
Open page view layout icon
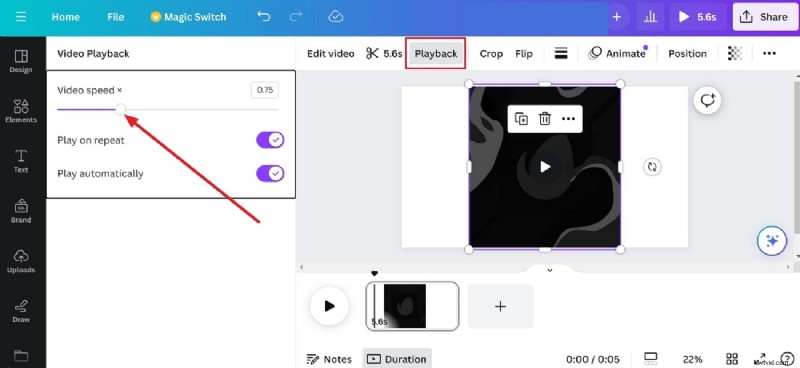click(x=650, y=359)
